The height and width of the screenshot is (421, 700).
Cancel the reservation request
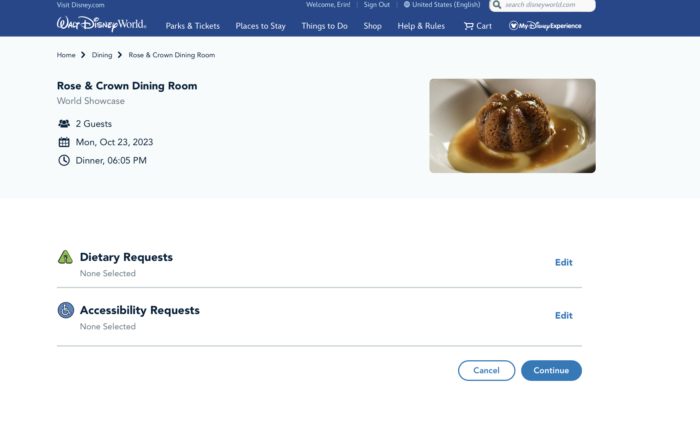point(486,371)
